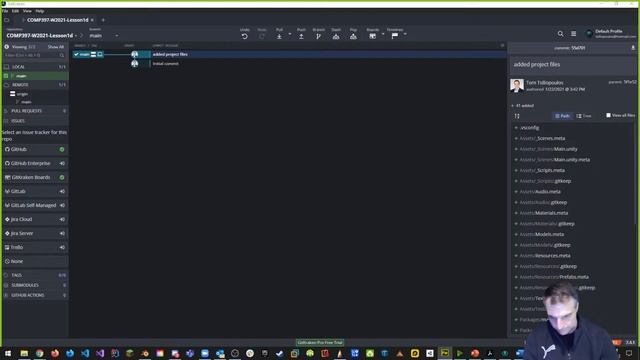Image resolution: width=640 pixels, height=360 pixels.
Task: Select None for issue tracker
Action: click(x=34, y=261)
